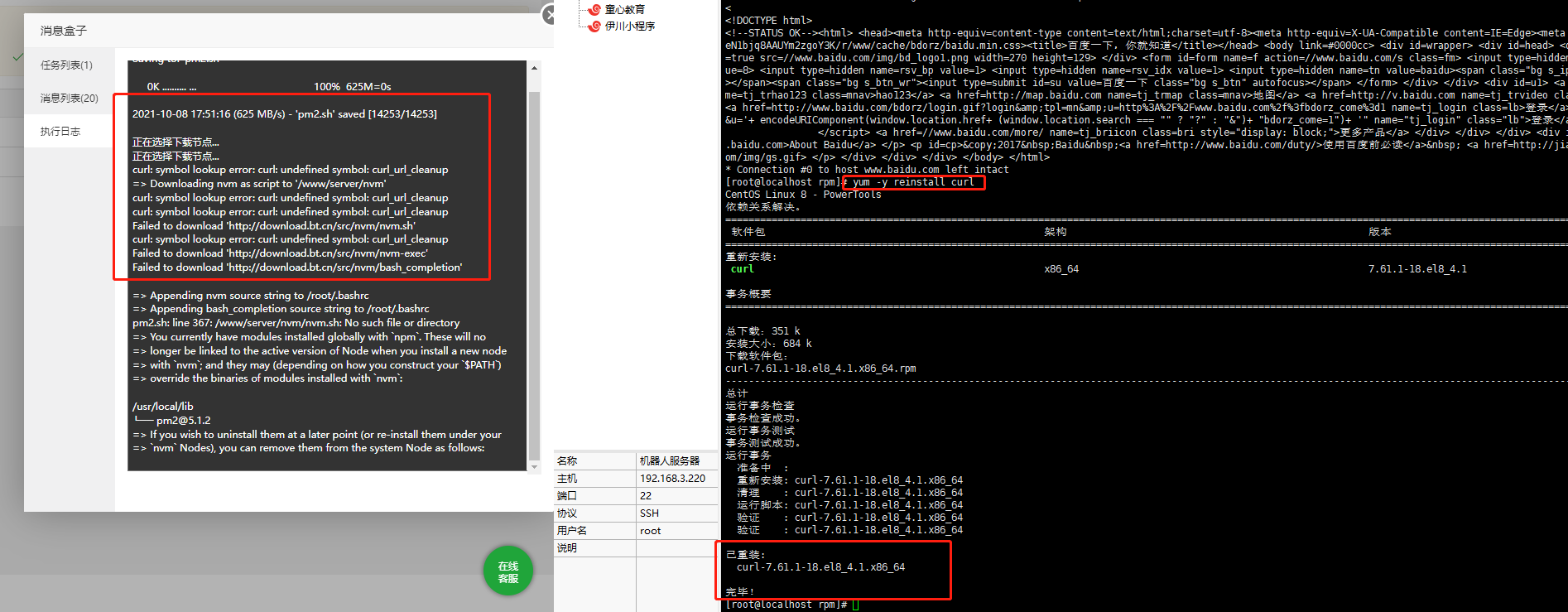Click the 完毕! line in terminal
Image resolution: width=1568 pixels, height=612 pixels.
[740, 591]
